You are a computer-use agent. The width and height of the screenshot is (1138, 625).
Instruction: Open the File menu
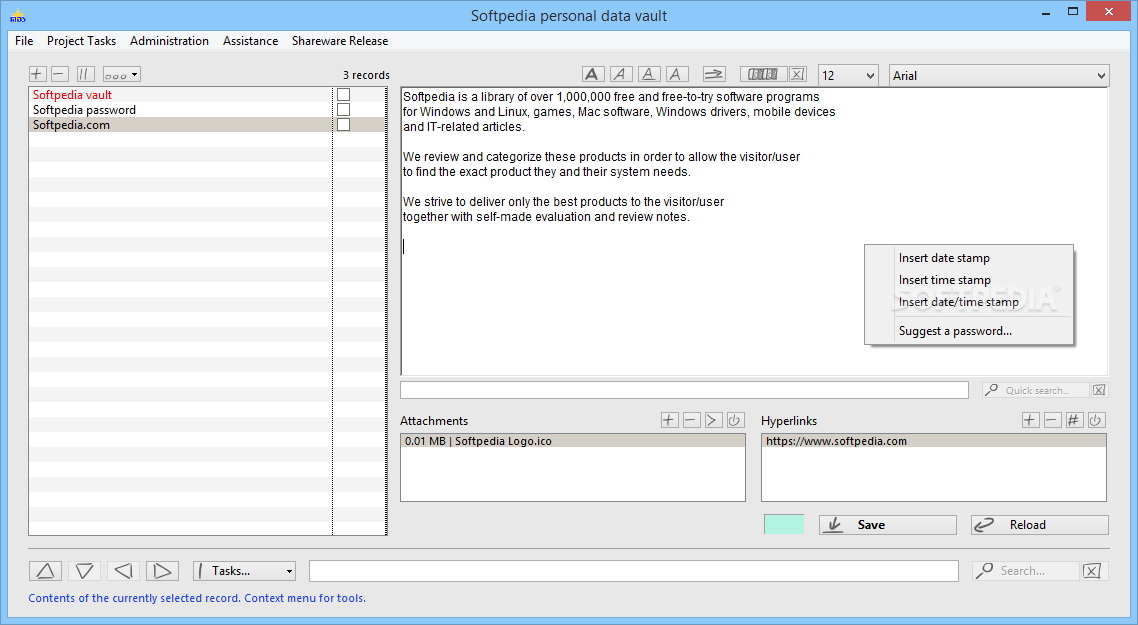24,41
